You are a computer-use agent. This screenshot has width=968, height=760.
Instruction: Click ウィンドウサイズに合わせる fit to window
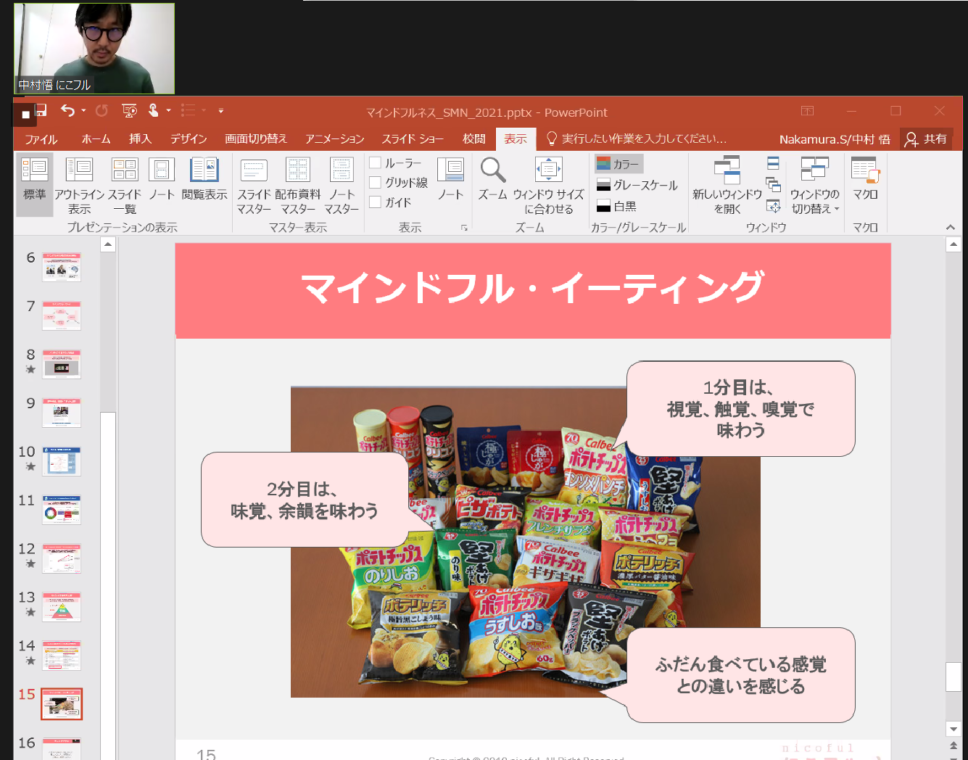click(548, 185)
